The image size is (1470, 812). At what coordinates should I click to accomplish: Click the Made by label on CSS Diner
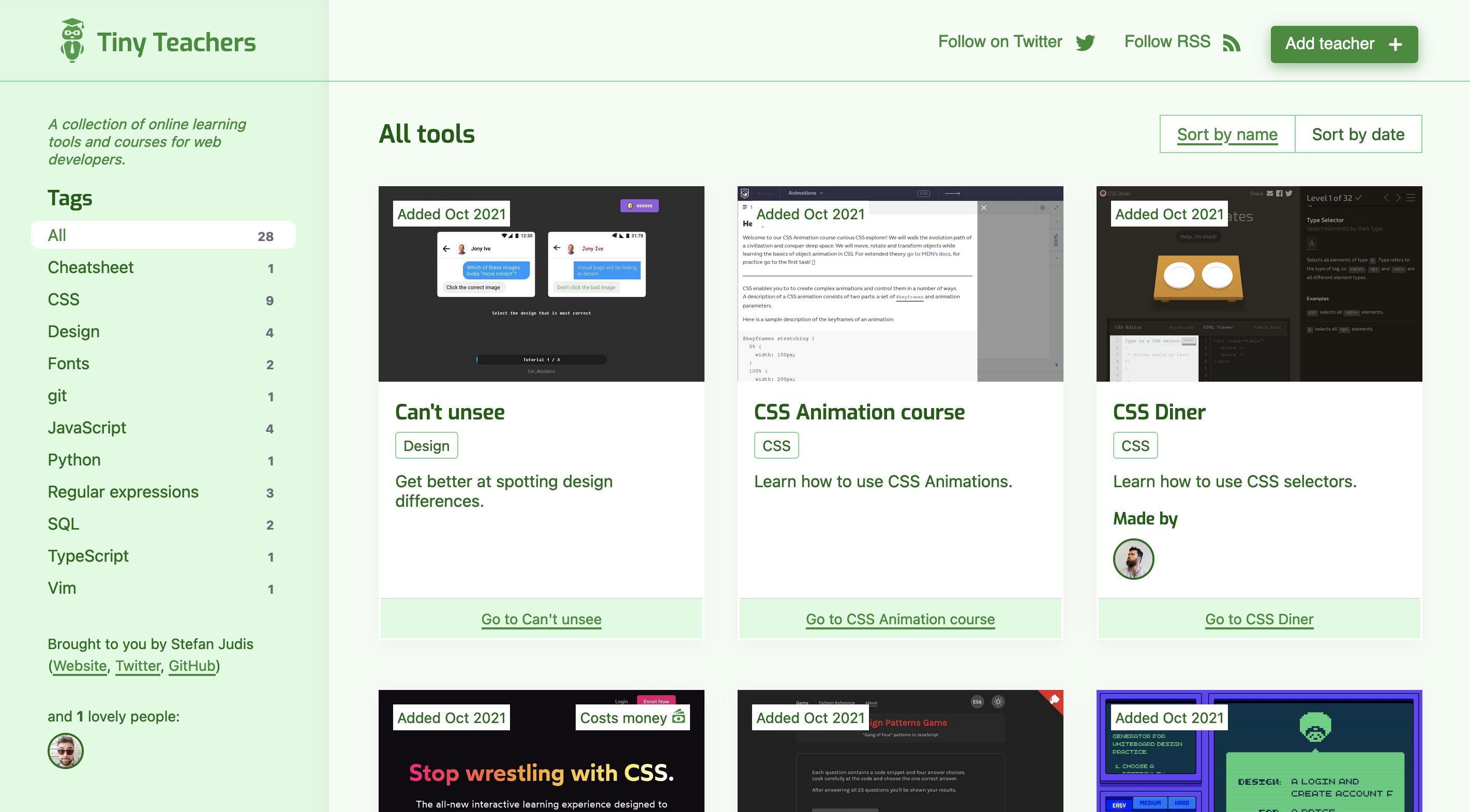(x=1145, y=518)
